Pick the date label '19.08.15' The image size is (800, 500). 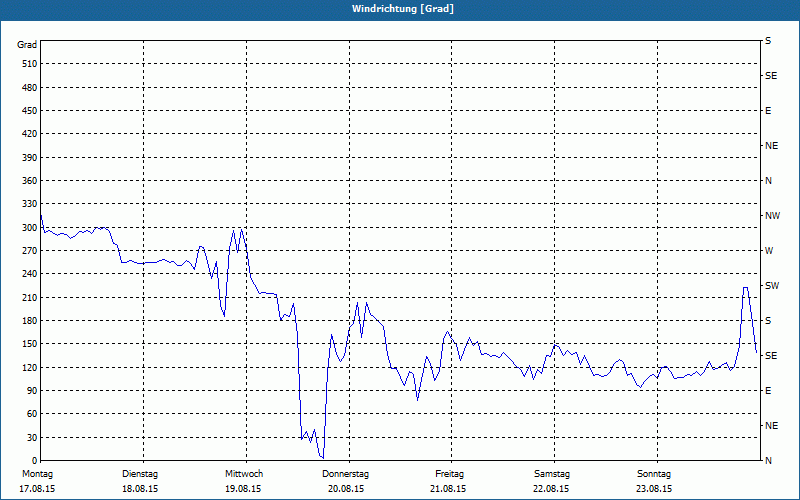tap(243, 489)
